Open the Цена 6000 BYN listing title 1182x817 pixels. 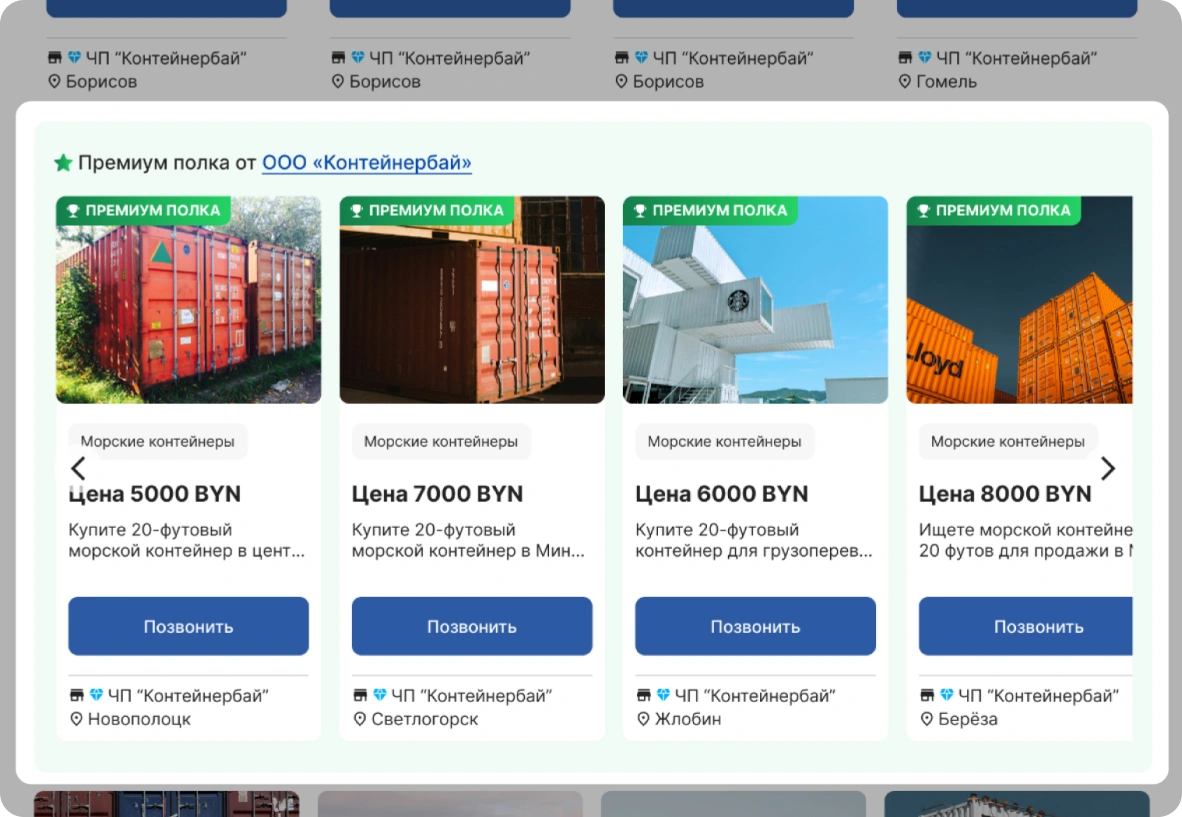721,494
